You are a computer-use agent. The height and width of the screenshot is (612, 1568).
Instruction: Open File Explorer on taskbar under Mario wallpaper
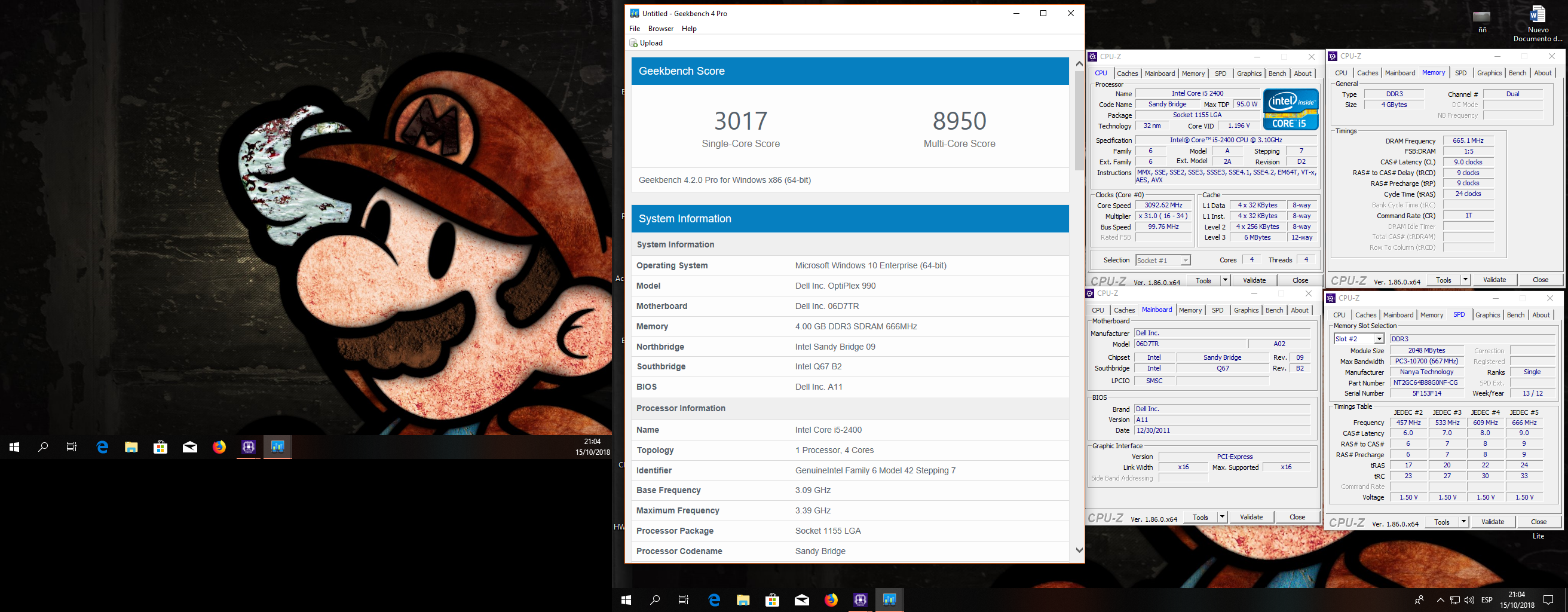(131, 447)
